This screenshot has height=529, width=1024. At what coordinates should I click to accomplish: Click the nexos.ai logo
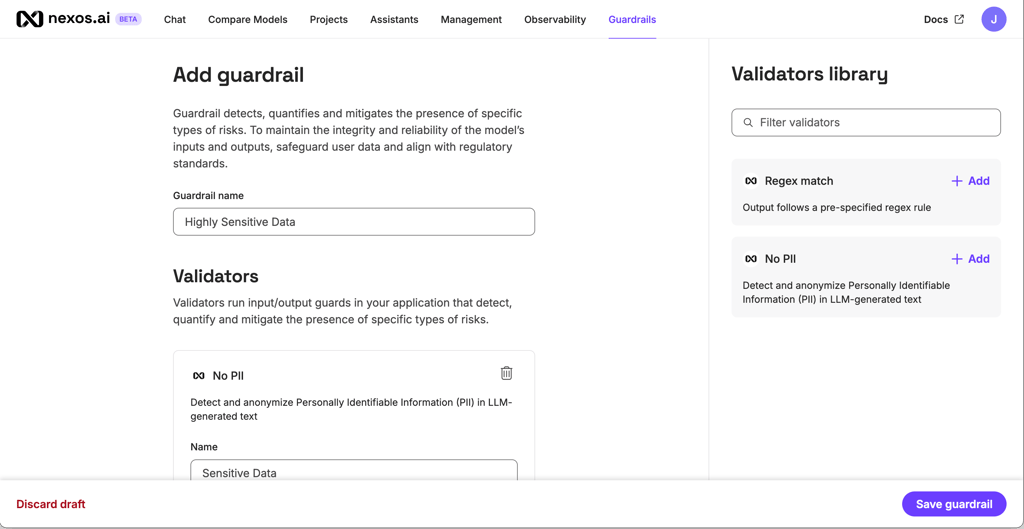(63, 19)
